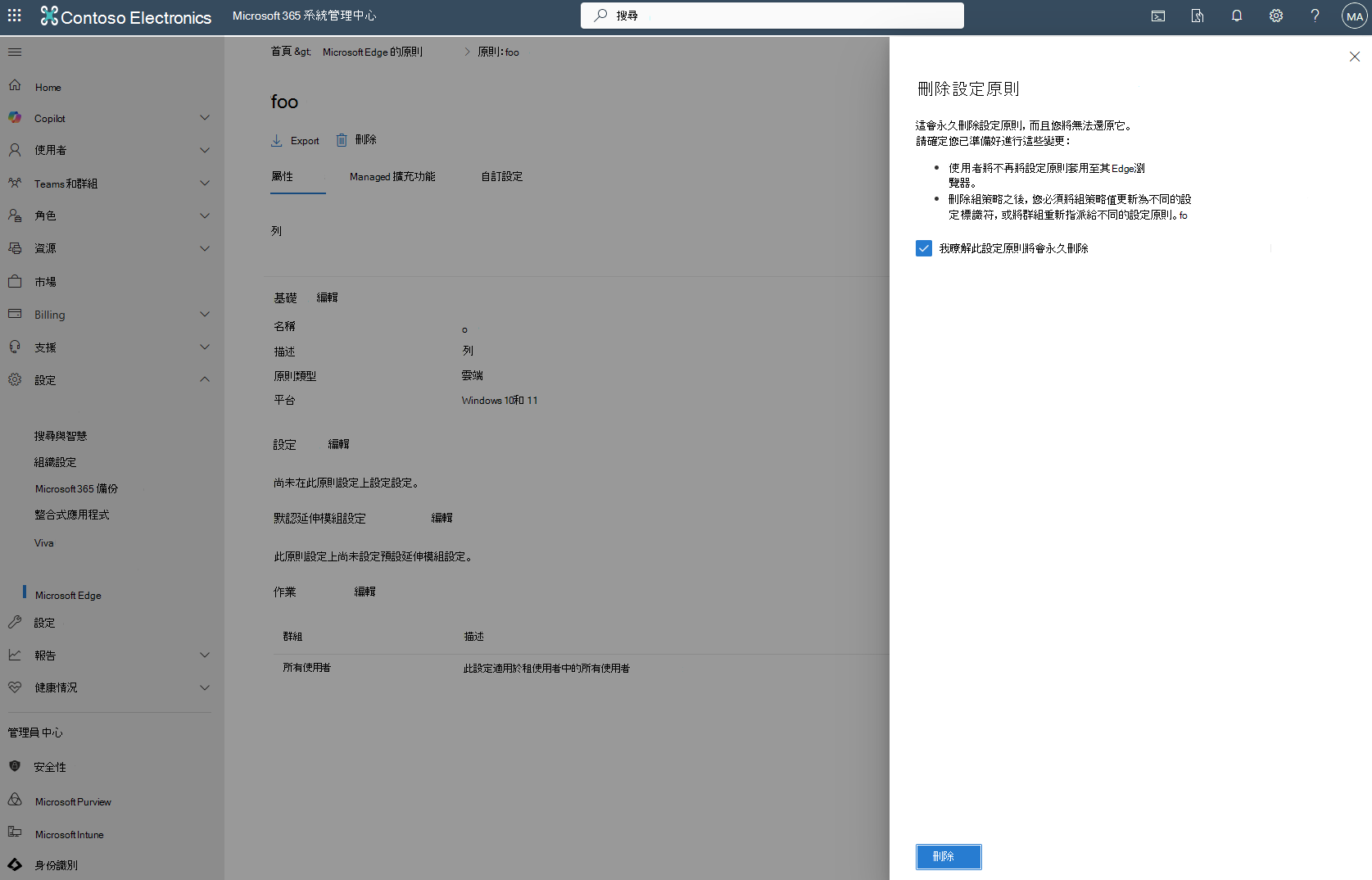Uncheck 我瞭解此設定原則將會永久刪除 checkbox
The height and width of the screenshot is (880, 1372).
[924, 248]
